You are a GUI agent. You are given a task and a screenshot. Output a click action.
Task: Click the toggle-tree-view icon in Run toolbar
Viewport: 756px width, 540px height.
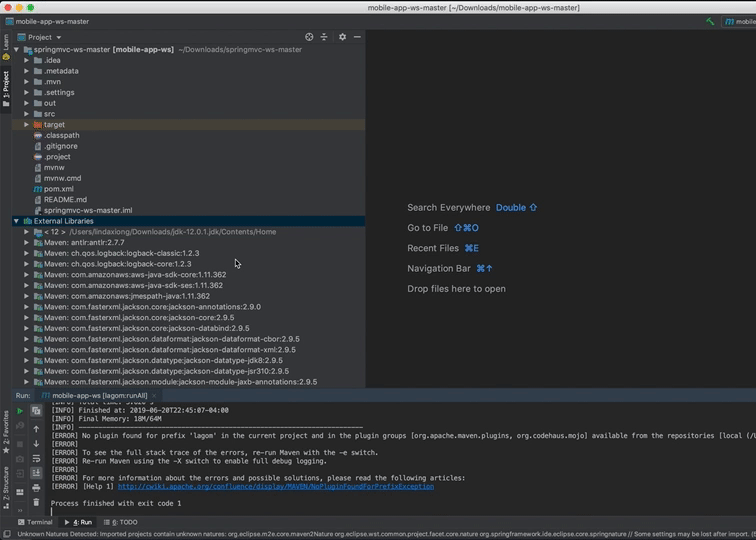click(36, 411)
